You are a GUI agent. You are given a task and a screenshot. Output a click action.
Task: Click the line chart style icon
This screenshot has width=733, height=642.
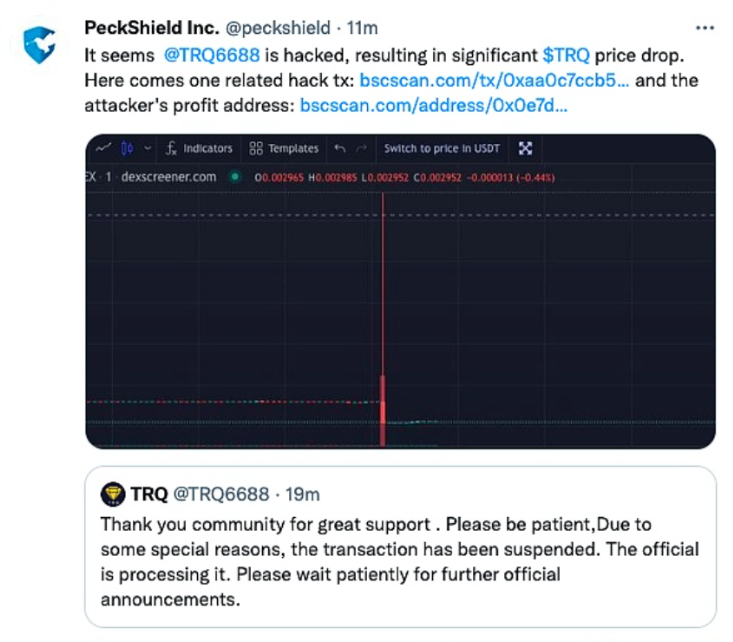(x=102, y=148)
